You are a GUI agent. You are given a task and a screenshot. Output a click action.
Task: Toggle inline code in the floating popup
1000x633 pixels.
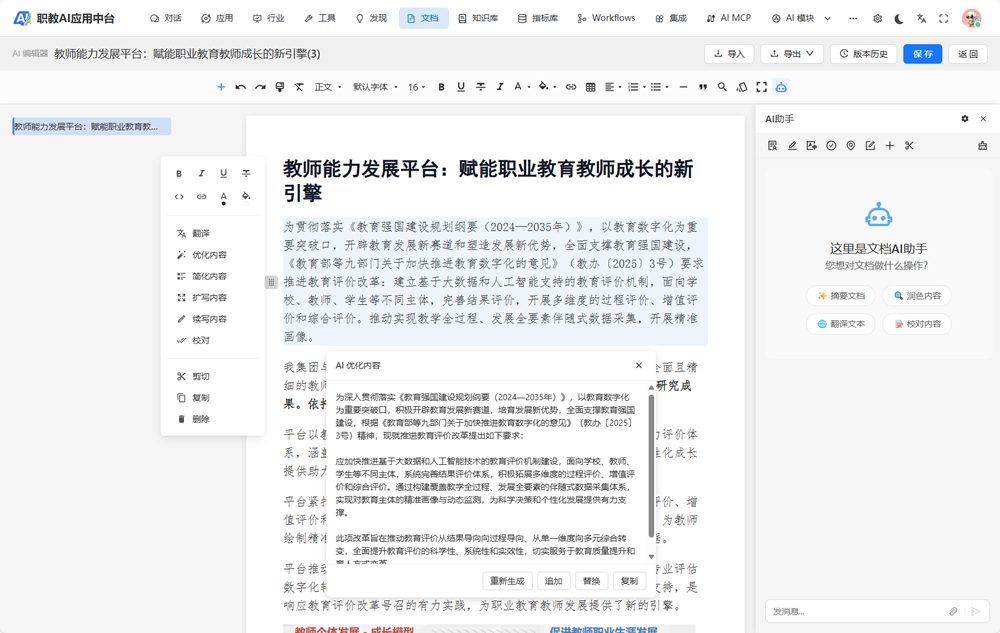(179, 196)
